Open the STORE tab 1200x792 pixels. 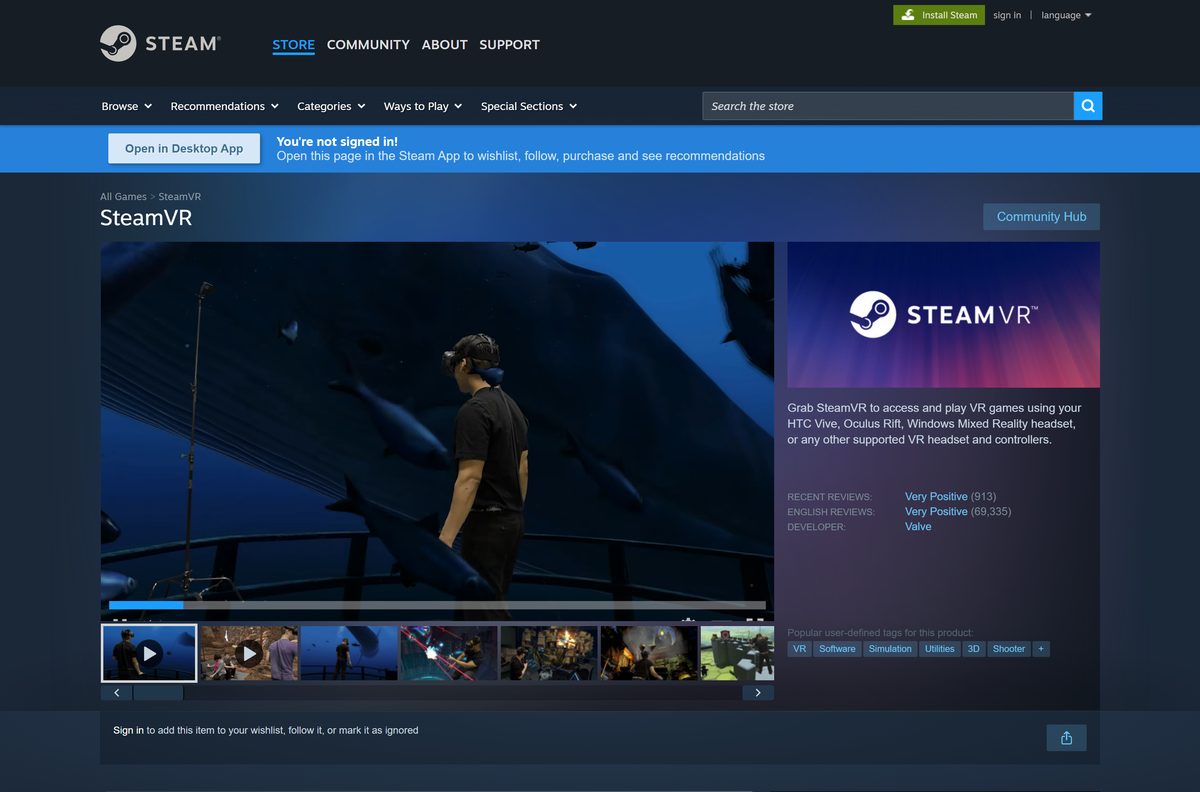(x=293, y=44)
